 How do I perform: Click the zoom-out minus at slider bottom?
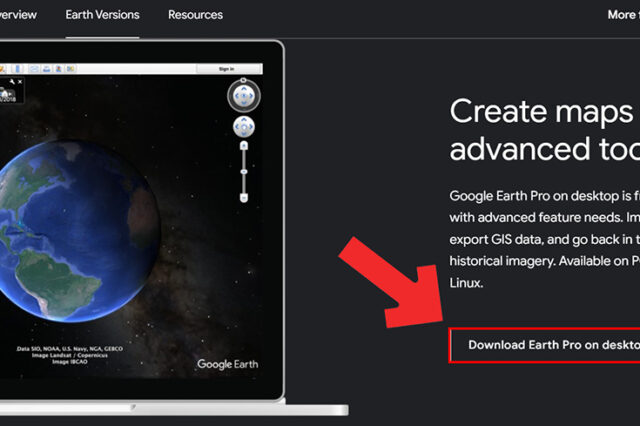coord(244,198)
